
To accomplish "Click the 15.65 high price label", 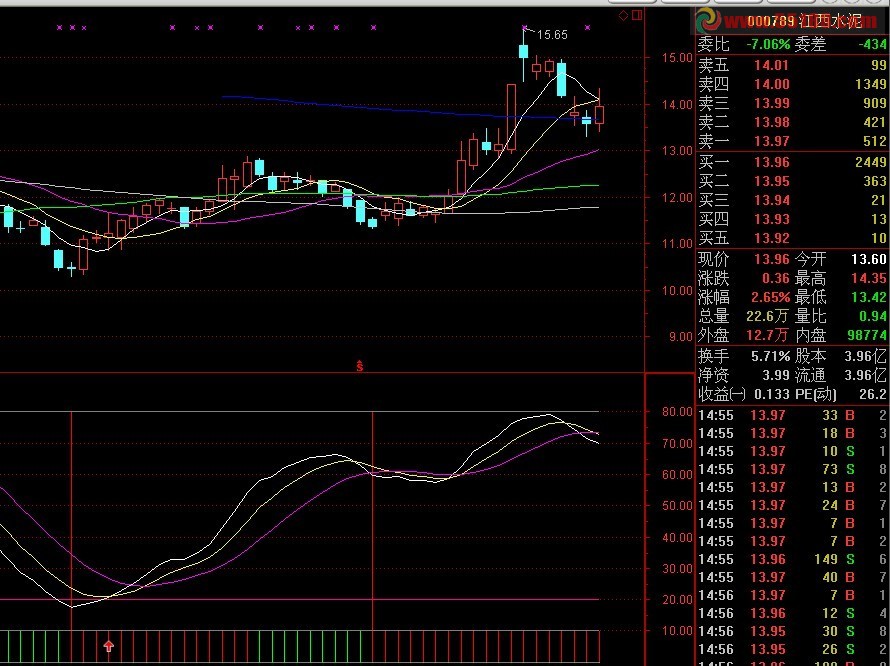I will pos(552,35).
